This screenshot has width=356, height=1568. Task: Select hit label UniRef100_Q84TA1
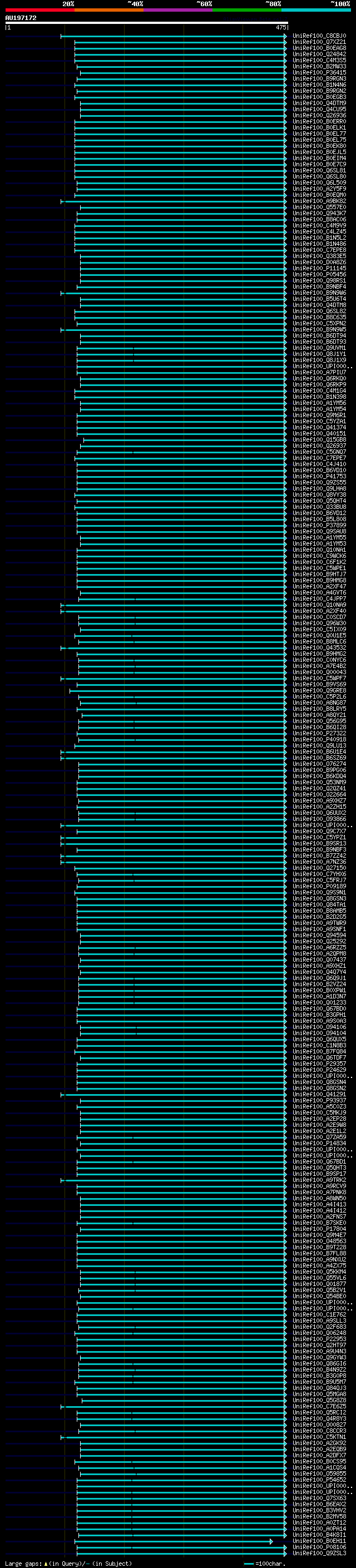(x=319, y=904)
